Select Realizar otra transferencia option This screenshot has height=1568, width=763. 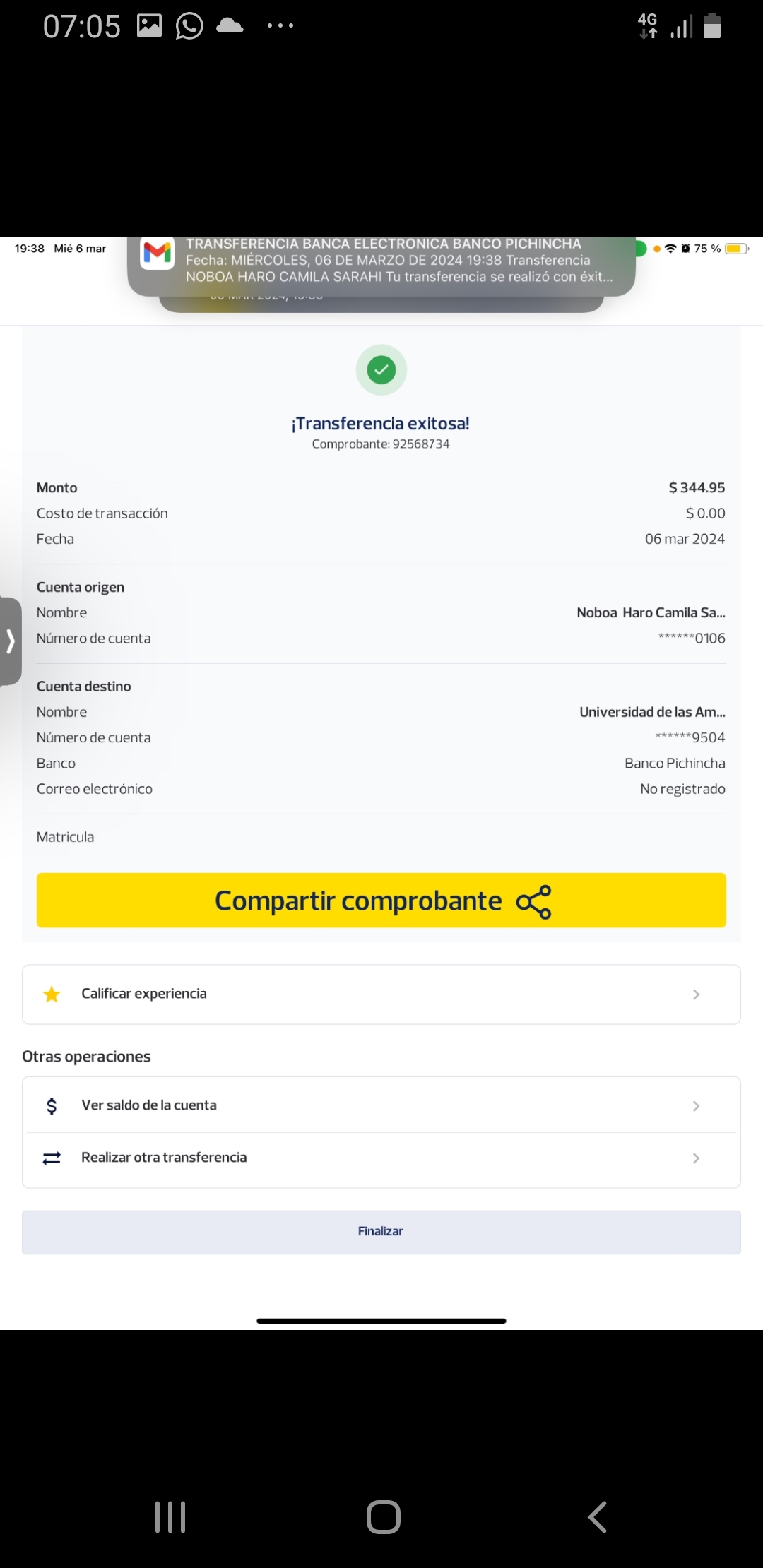(x=164, y=1158)
